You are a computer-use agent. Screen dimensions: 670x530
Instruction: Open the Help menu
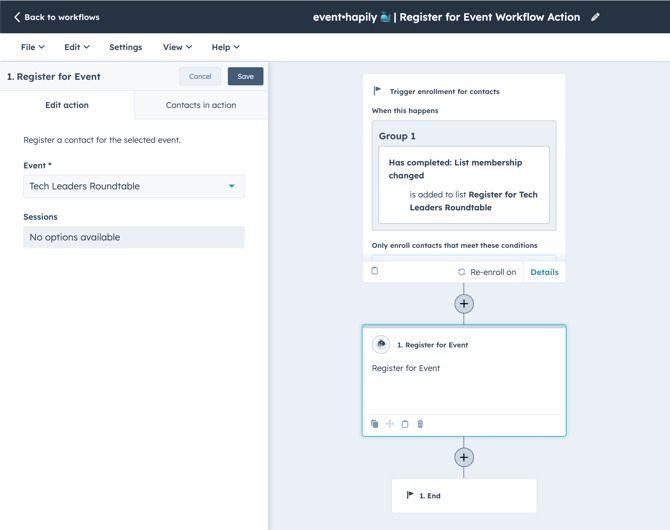pyautogui.click(x=225, y=47)
